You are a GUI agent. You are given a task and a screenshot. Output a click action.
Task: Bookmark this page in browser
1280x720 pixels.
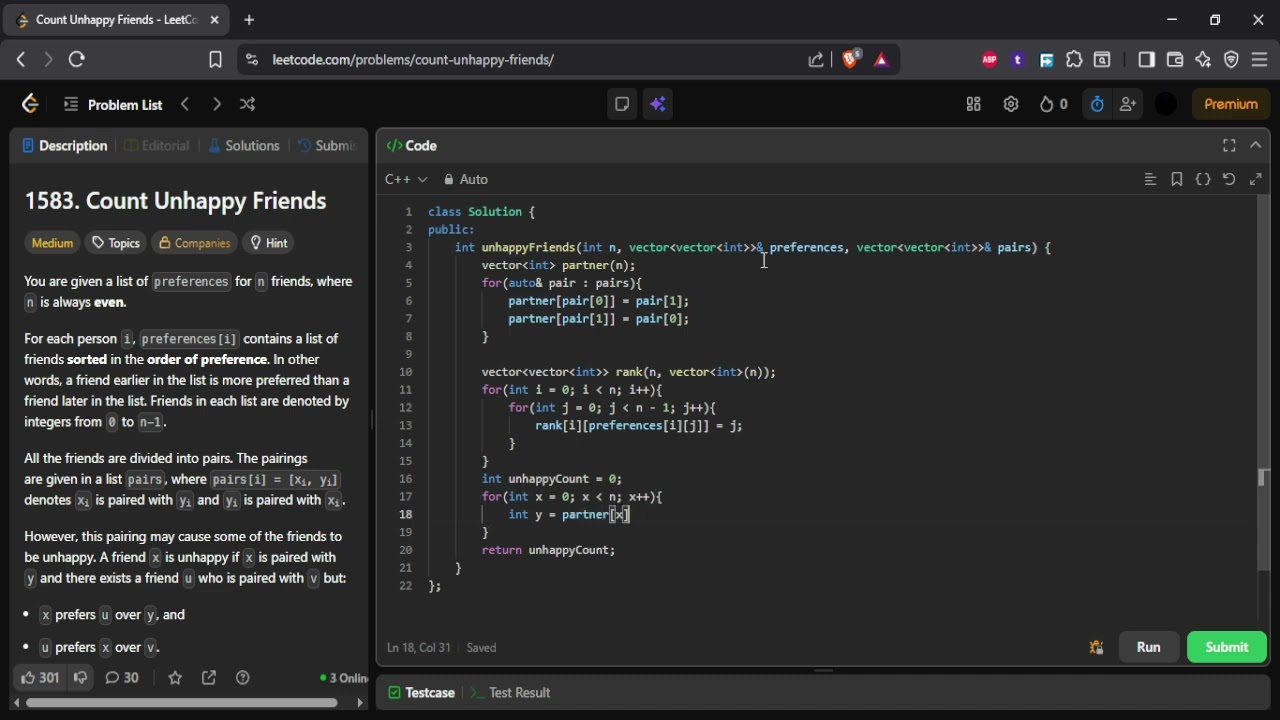pyautogui.click(x=215, y=60)
